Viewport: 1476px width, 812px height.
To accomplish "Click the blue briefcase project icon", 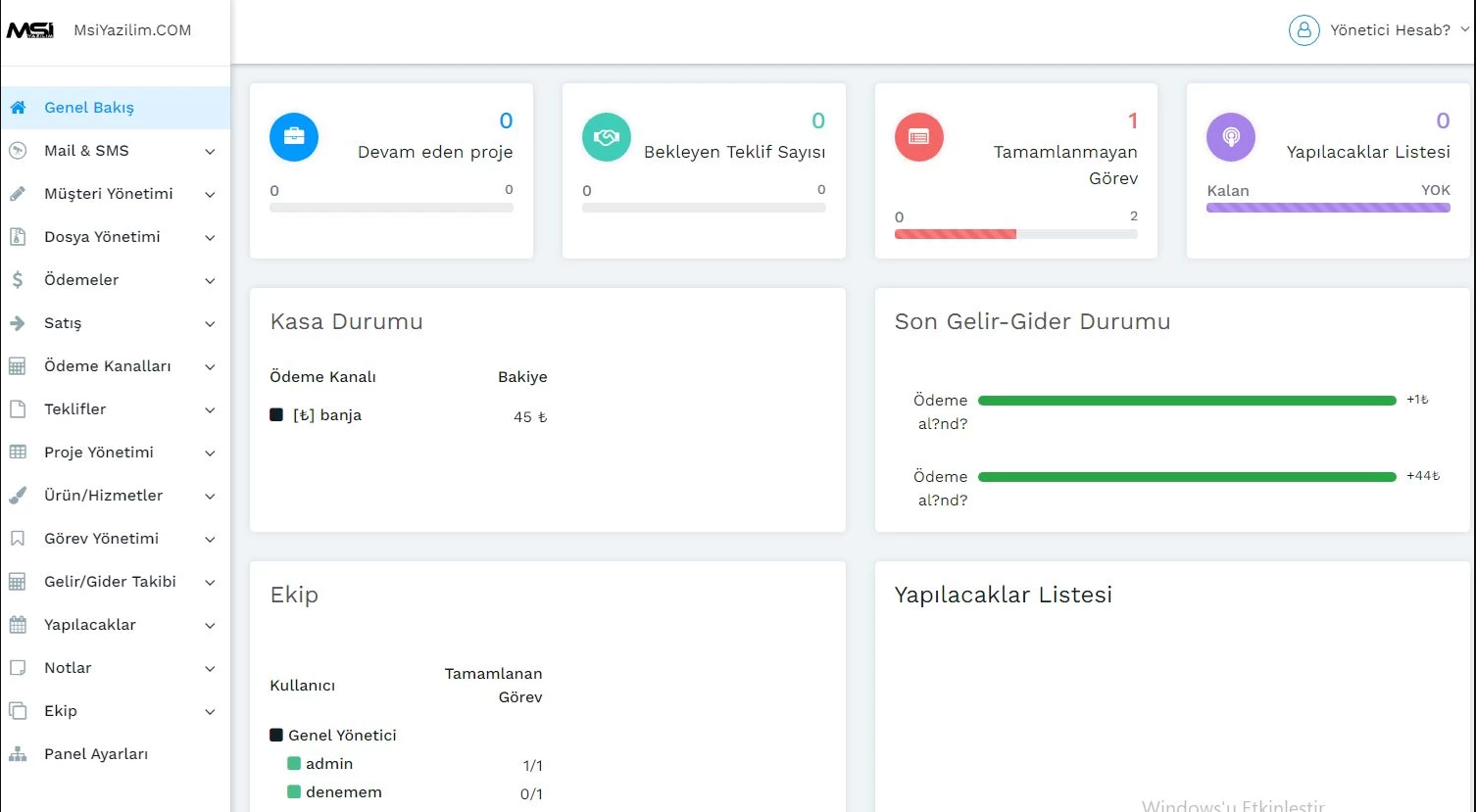I will tap(294, 137).
